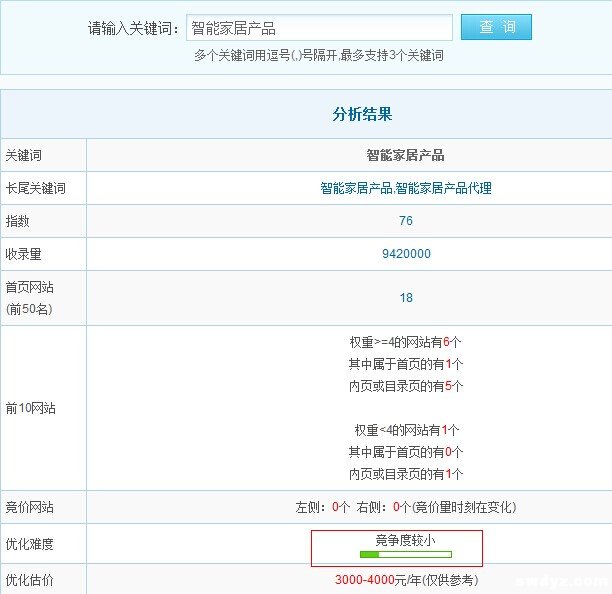Select the 首页网站 row label
This screenshot has height=594, width=612.
point(30,287)
